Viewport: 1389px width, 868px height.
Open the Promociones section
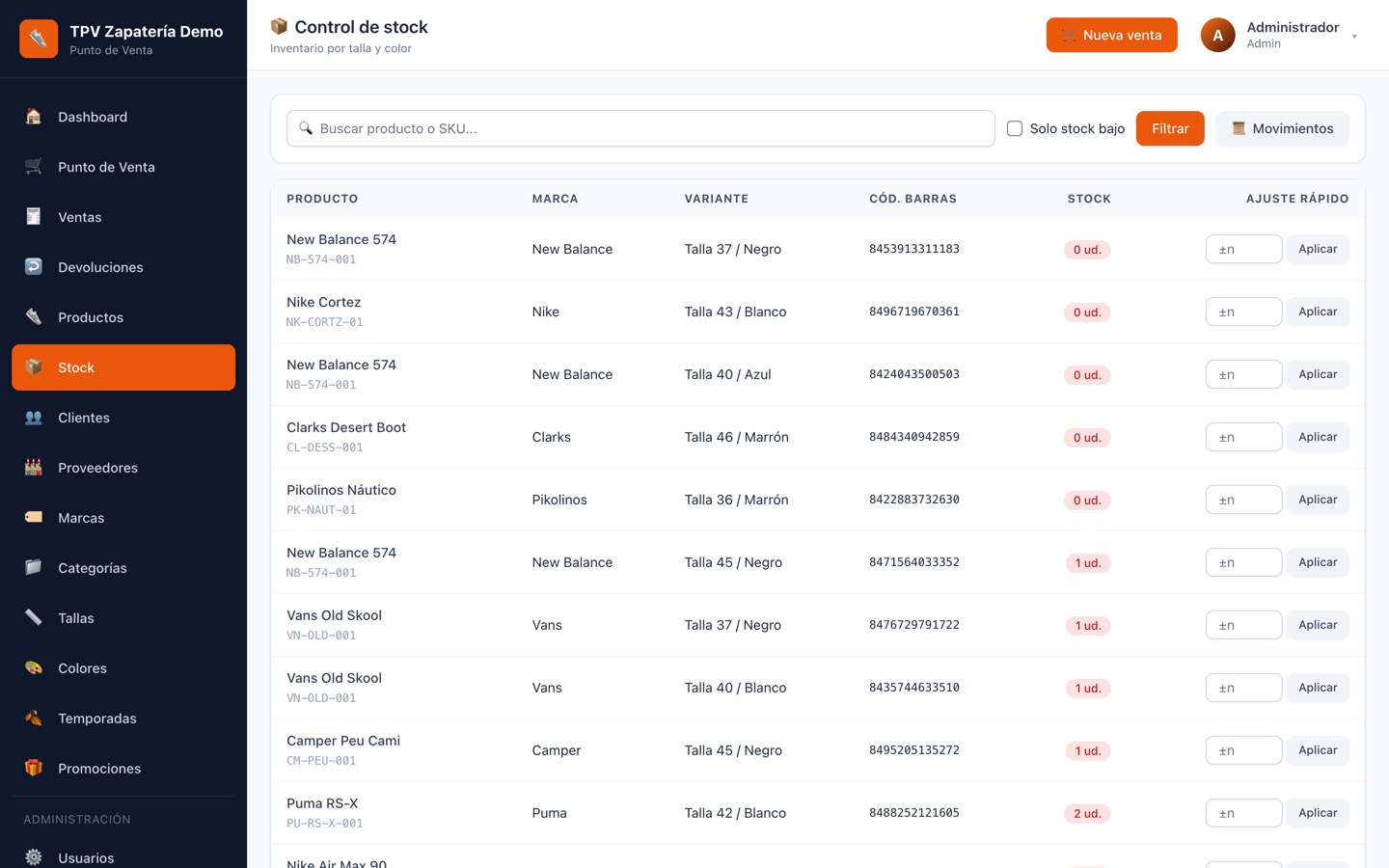(x=123, y=769)
